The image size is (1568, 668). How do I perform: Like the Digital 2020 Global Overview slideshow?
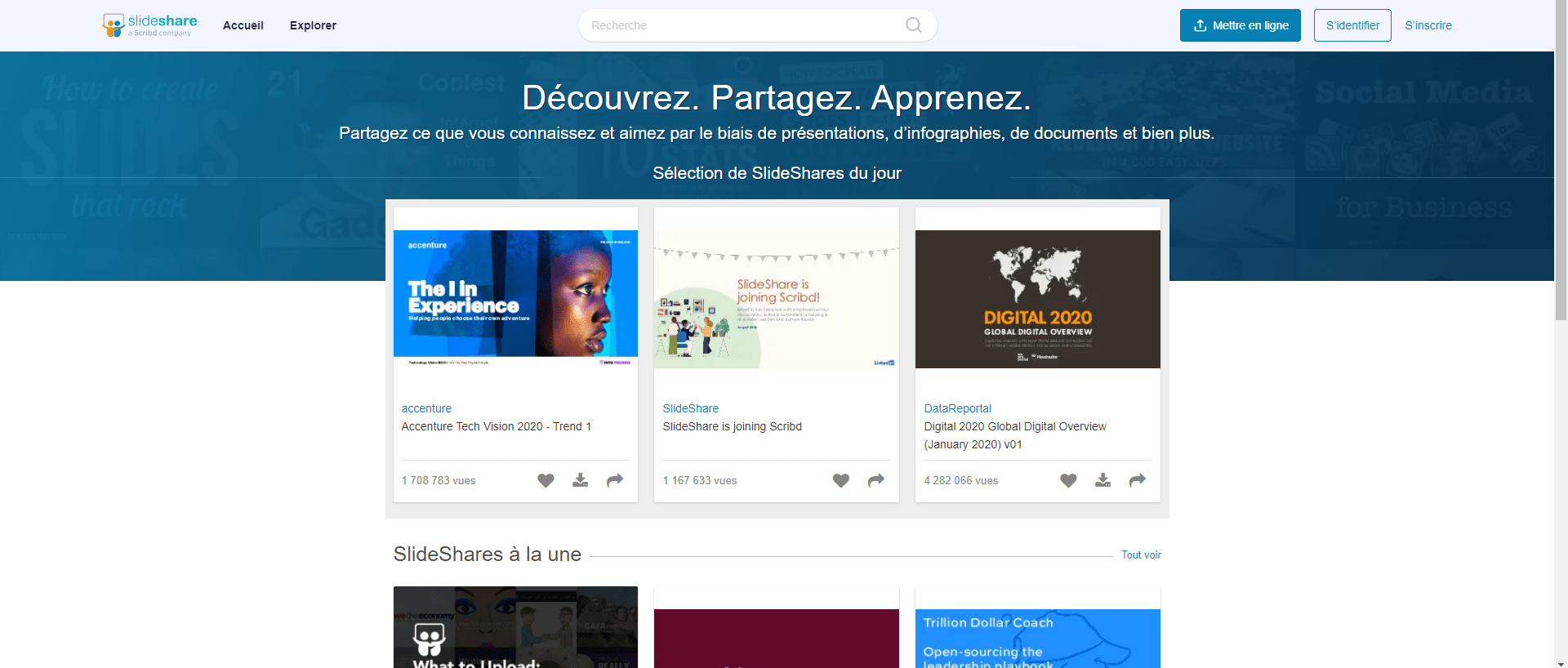coord(1068,480)
